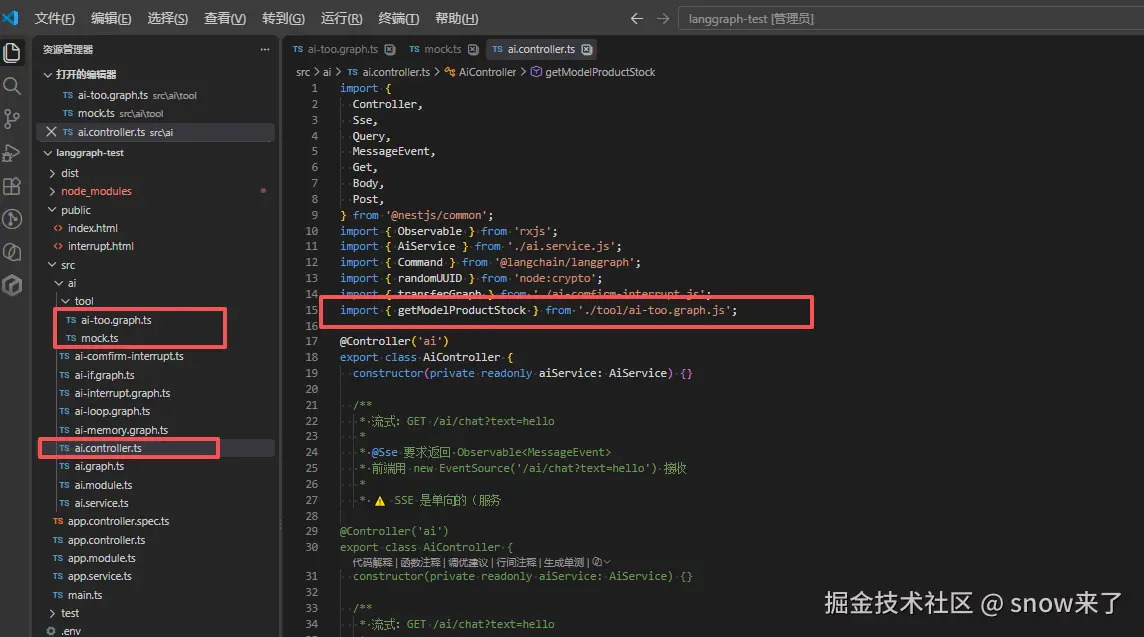Open the Explorer view in activity bar
Screen dimensions: 1144x637
[x=12, y=53]
